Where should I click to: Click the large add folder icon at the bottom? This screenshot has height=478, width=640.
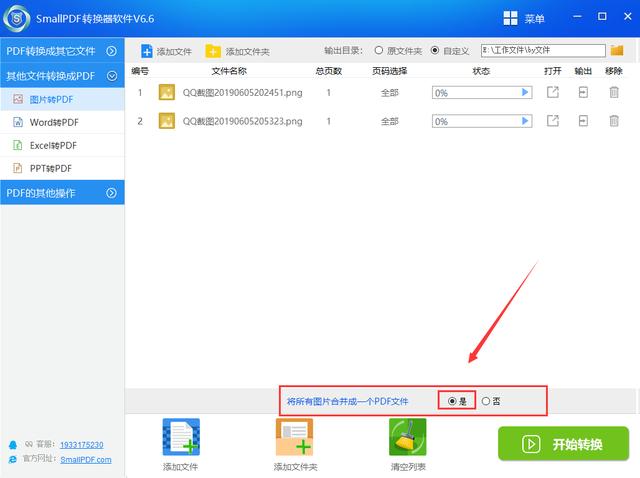click(294, 437)
